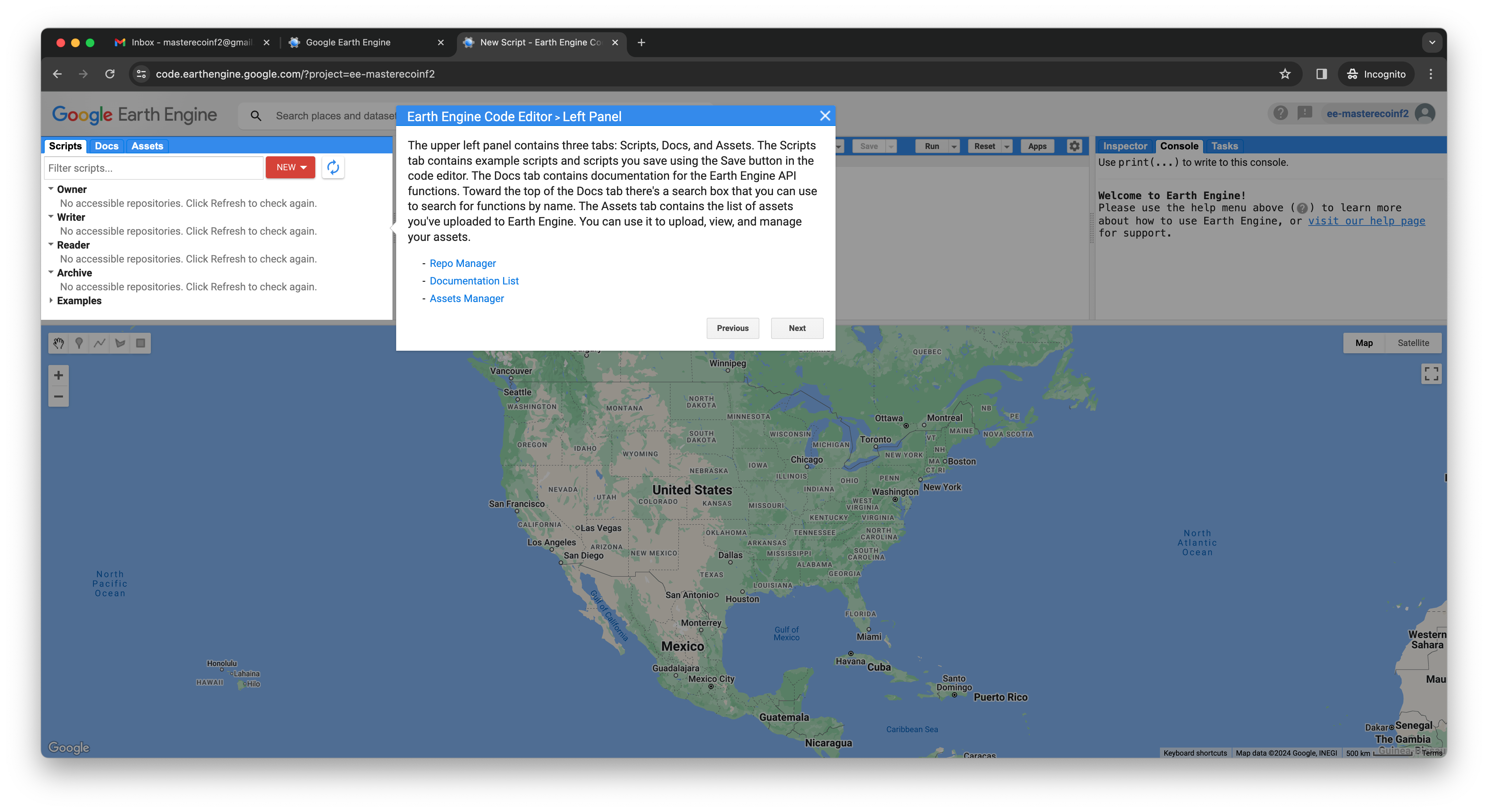Open the NEW script dropdown

pos(291,167)
